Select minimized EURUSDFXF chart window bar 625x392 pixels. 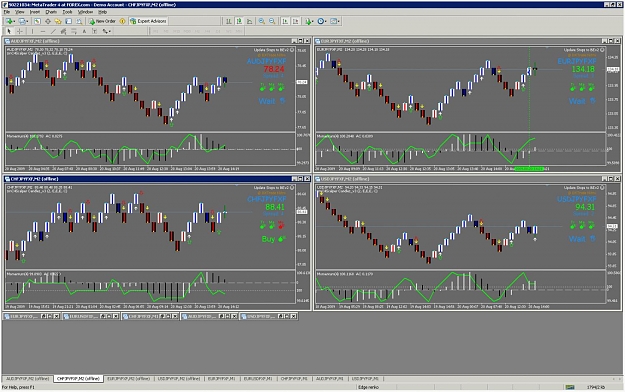[x=92, y=316]
